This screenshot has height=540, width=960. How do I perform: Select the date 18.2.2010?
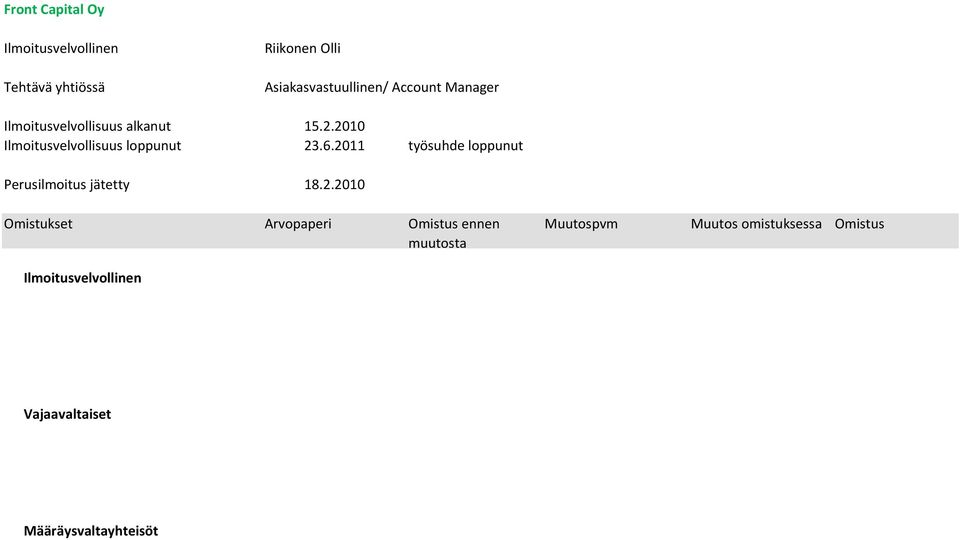coord(334,184)
